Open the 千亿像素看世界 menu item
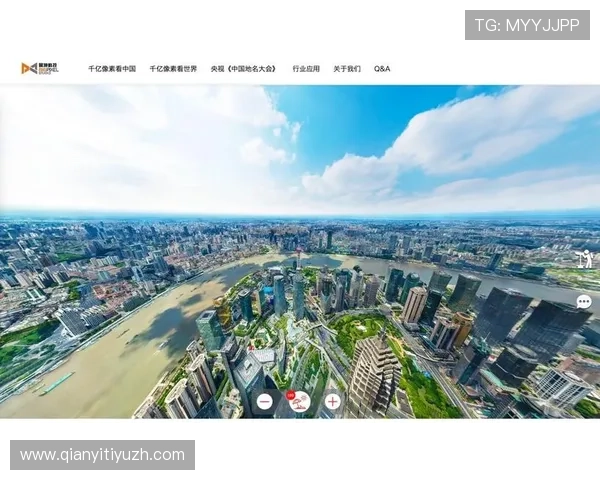 point(173,69)
